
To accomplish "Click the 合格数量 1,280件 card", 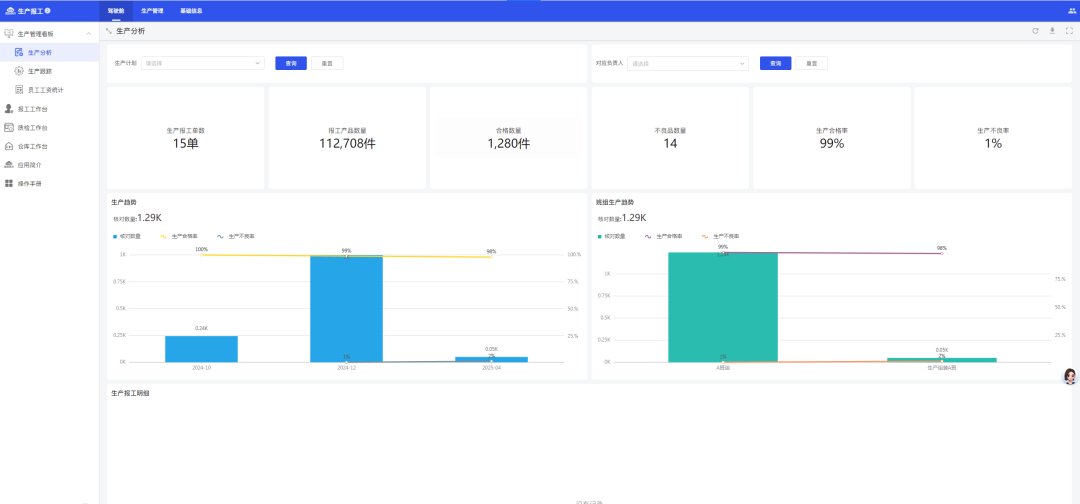I will (508, 138).
